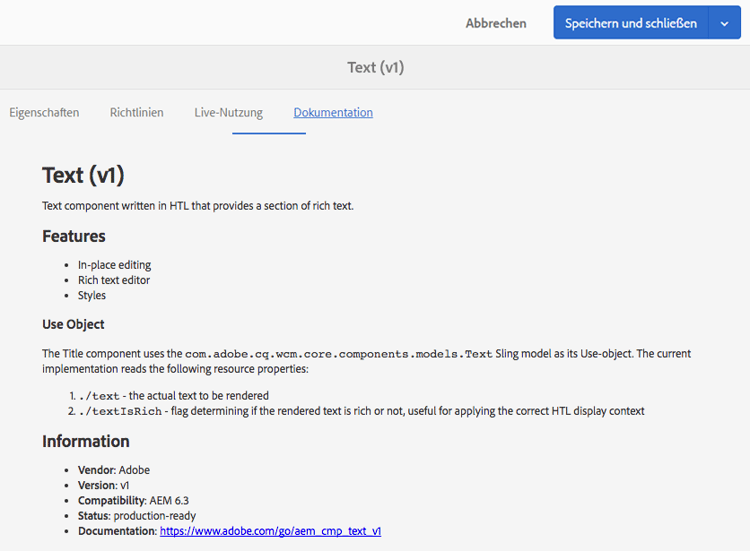Click the Use Object section heading
The image size is (750, 551).
point(73,324)
